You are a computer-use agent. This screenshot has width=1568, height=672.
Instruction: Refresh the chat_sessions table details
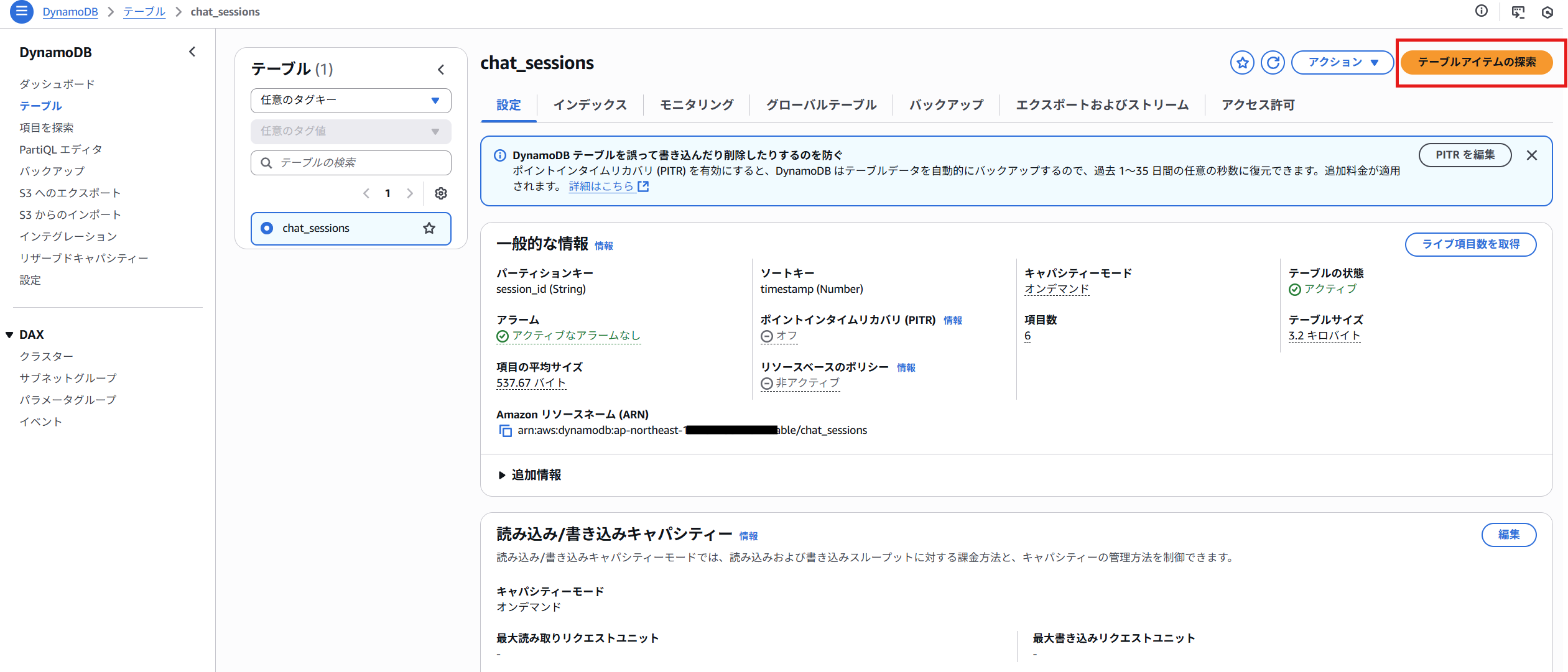[1273, 62]
